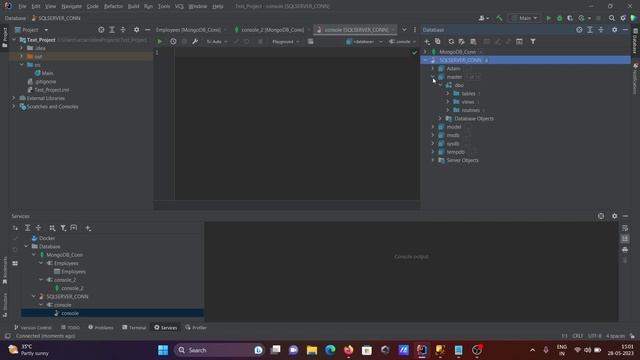
Task: Expand views folder under dbo
Action: click(x=448, y=102)
